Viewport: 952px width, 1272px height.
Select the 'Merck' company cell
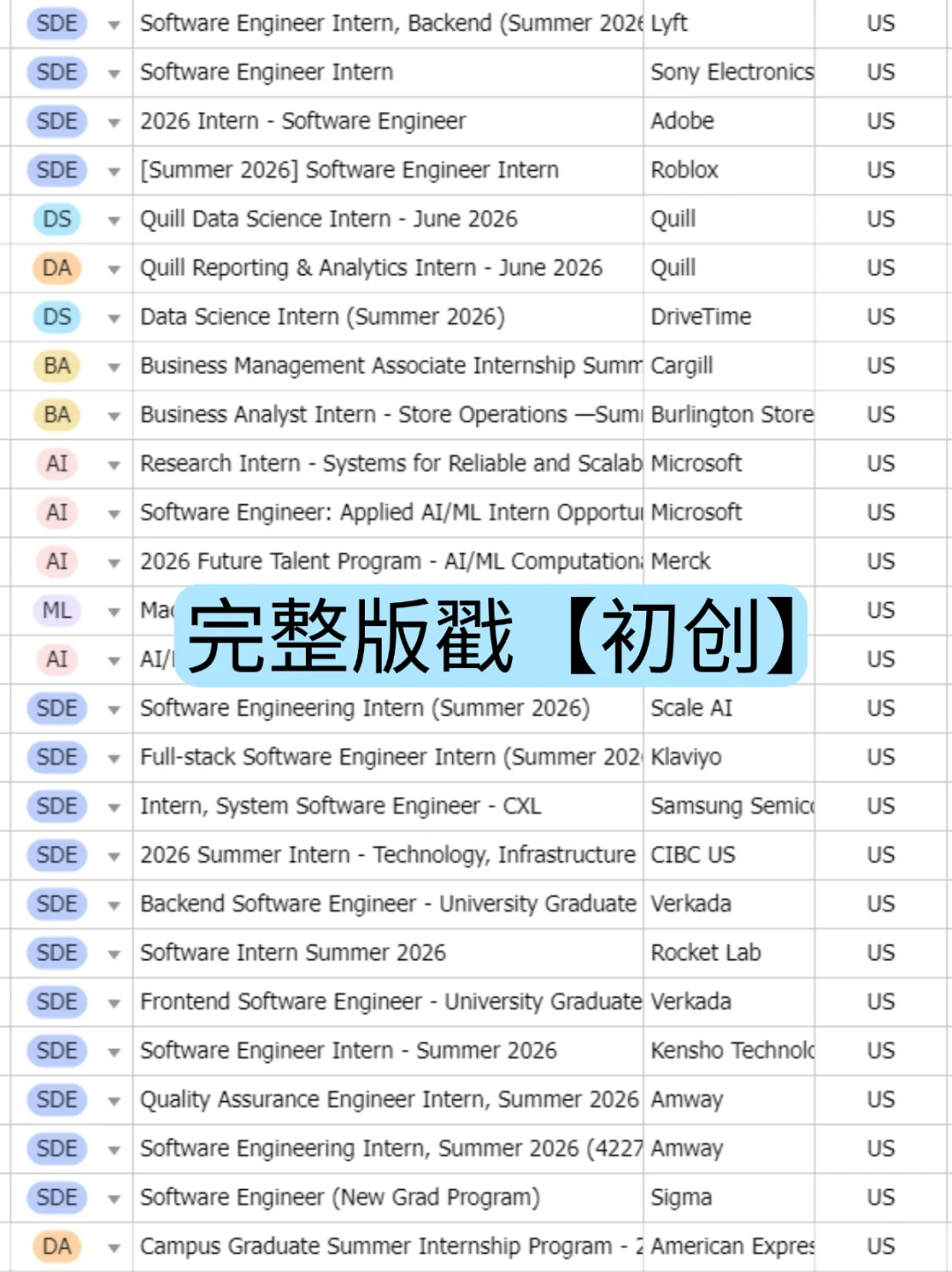point(729,562)
